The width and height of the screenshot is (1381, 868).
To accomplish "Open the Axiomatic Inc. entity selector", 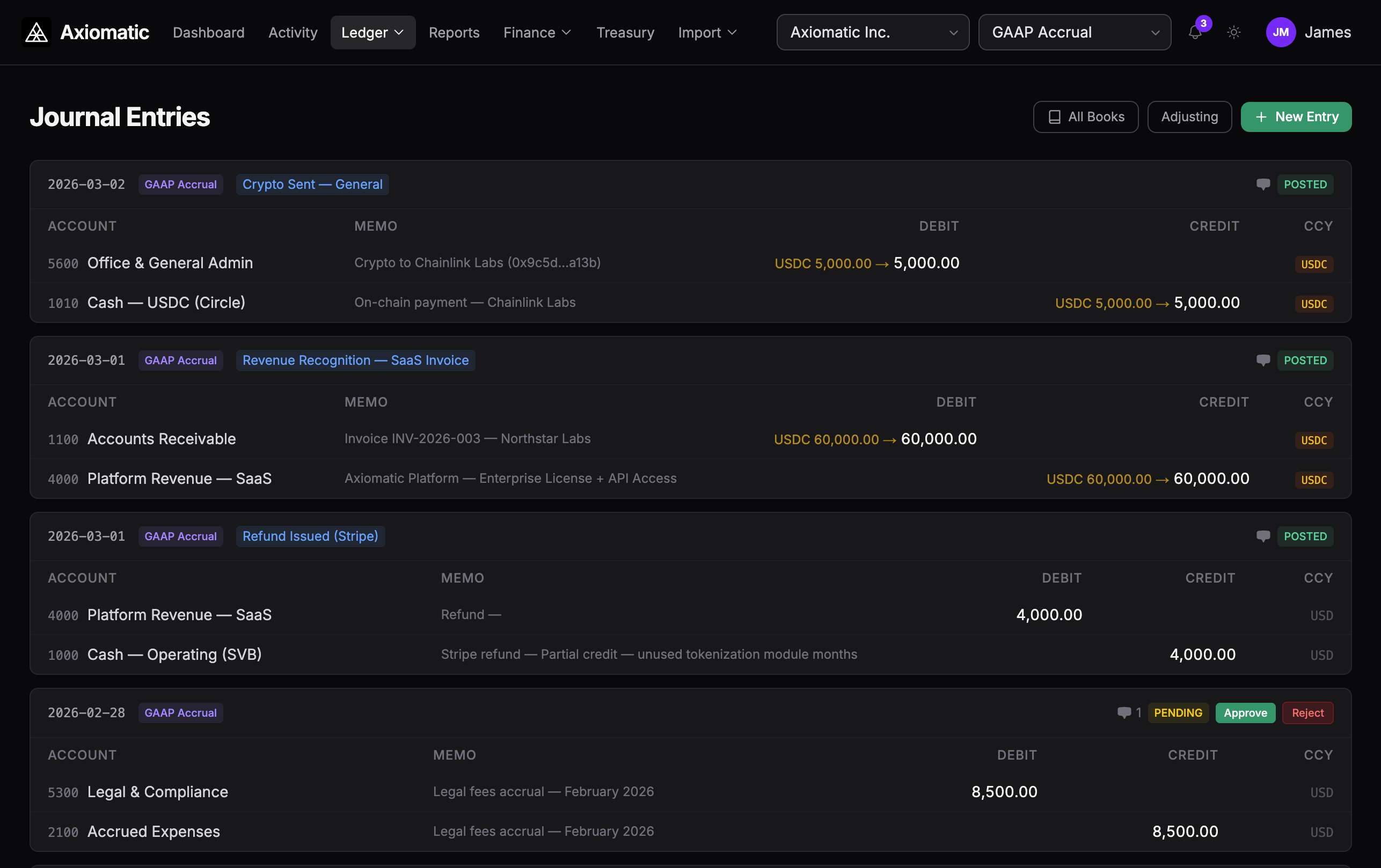I will tap(872, 33).
